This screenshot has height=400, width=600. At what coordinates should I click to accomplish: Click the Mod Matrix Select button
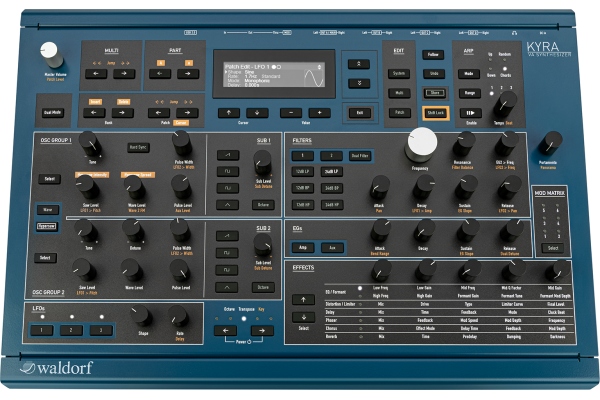point(553,248)
